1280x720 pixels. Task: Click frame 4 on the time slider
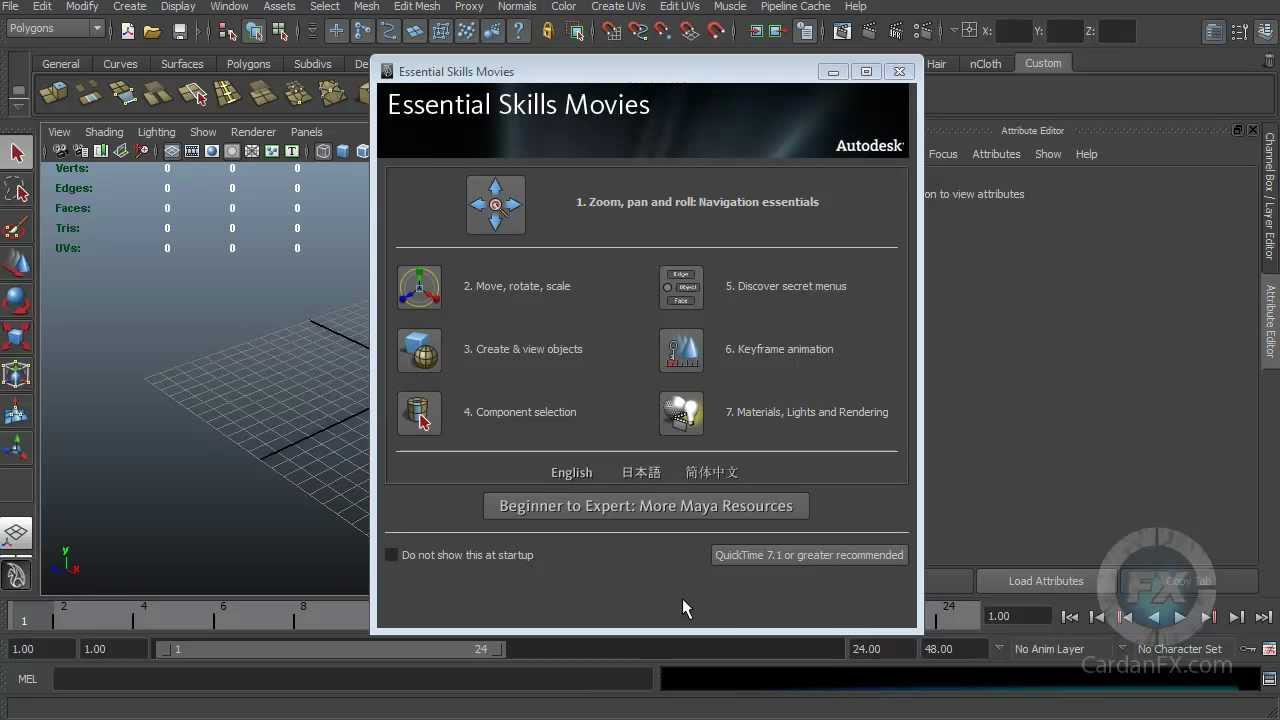pos(134,615)
